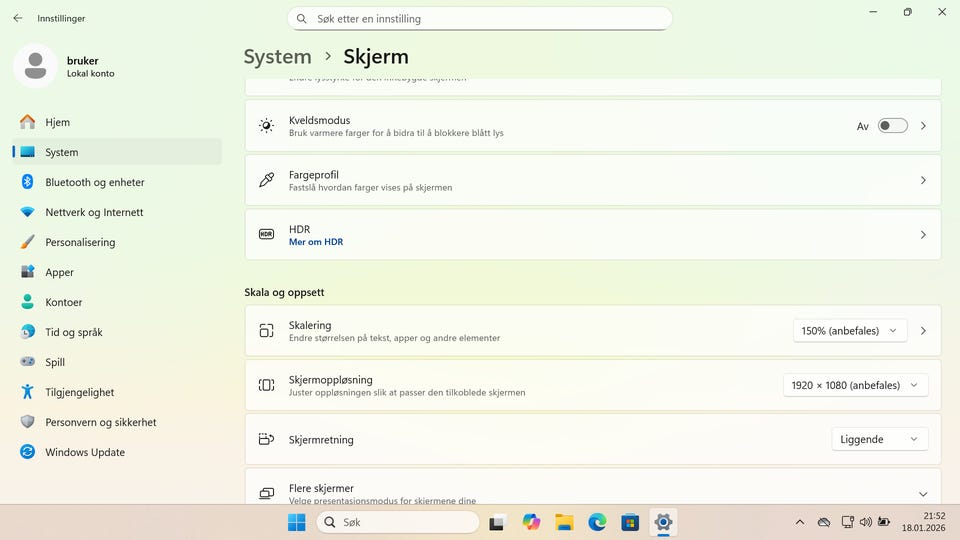Open File Explorer from the taskbar
This screenshot has width=960, height=540.
(x=564, y=522)
